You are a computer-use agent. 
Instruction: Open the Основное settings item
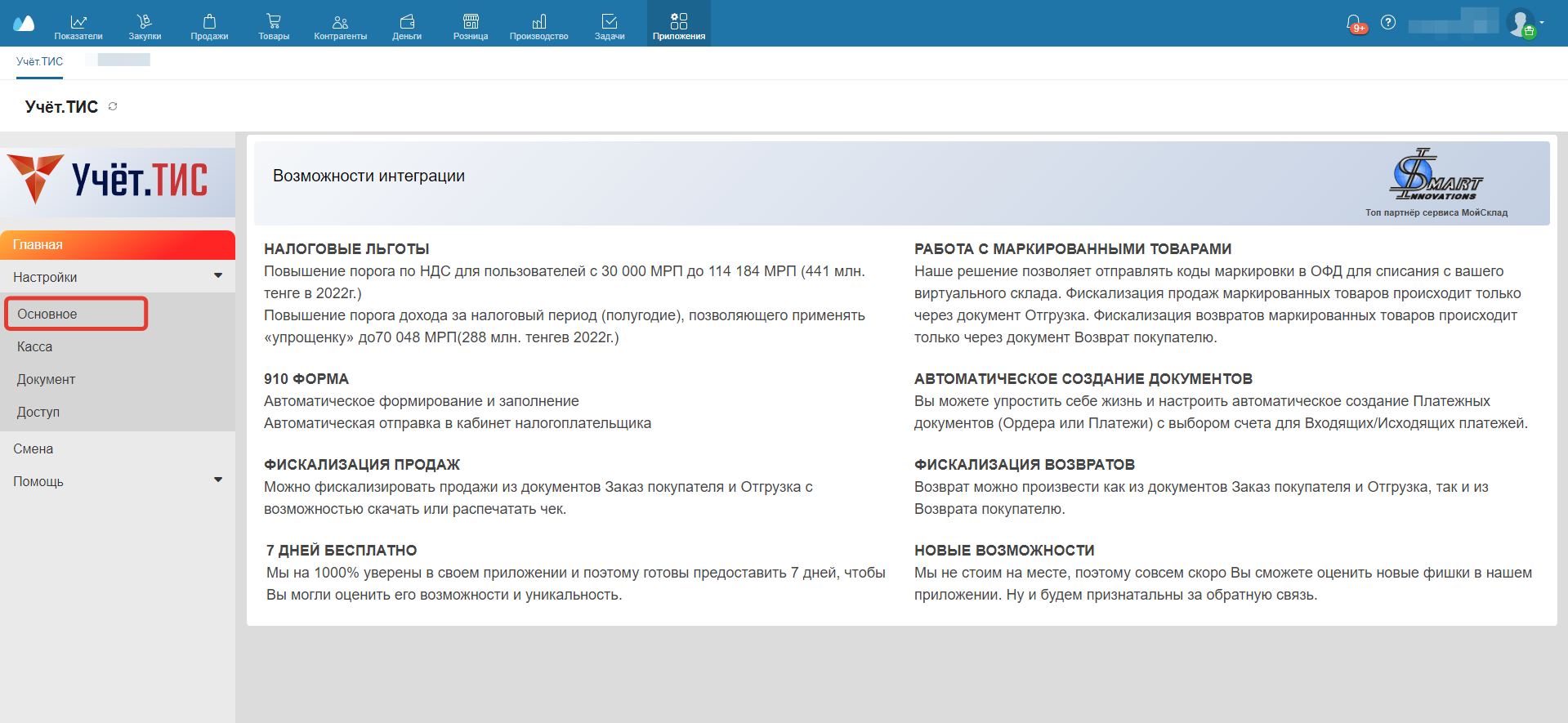click(76, 314)
